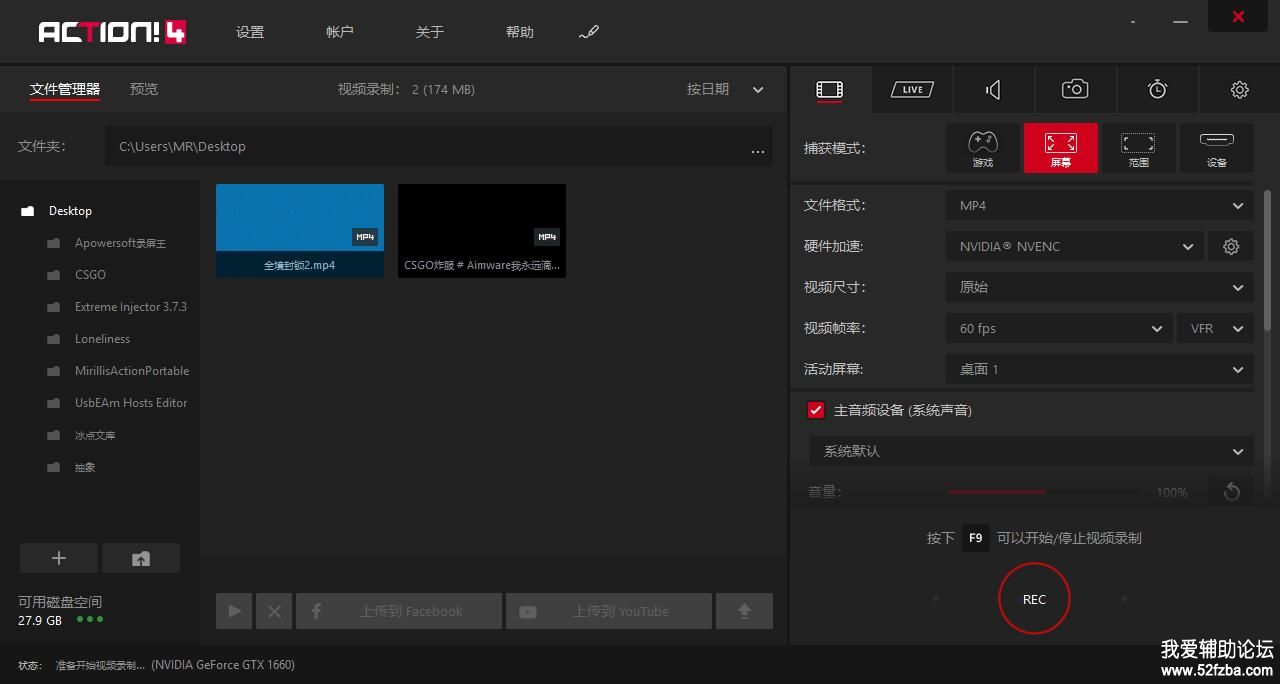Open the screenshot camera tab
Image resolution: width=1280 pixels, height=684 pixels.
coord(1075,90)
